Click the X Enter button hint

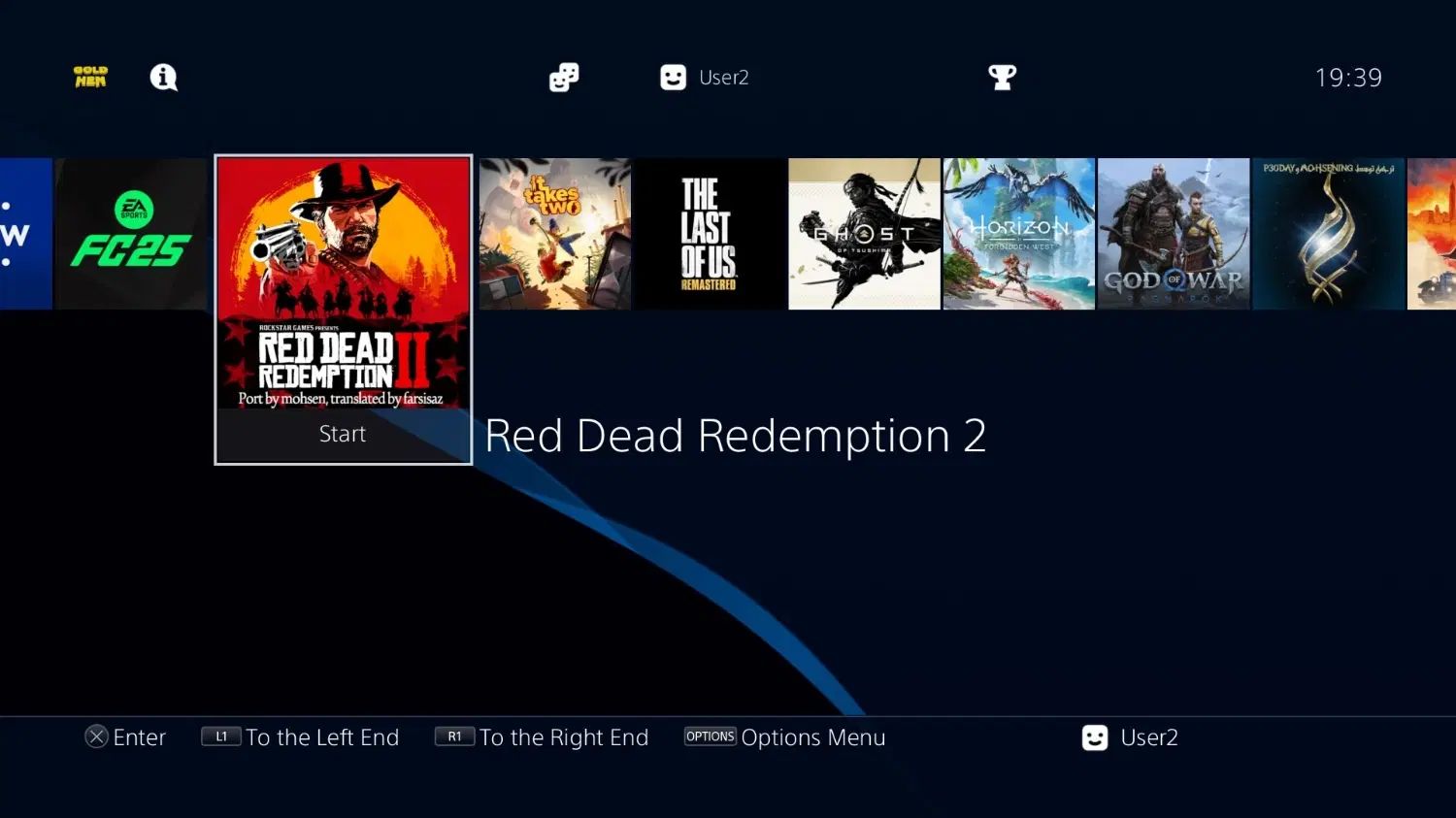pyautogui.click(x=125, y=737)
